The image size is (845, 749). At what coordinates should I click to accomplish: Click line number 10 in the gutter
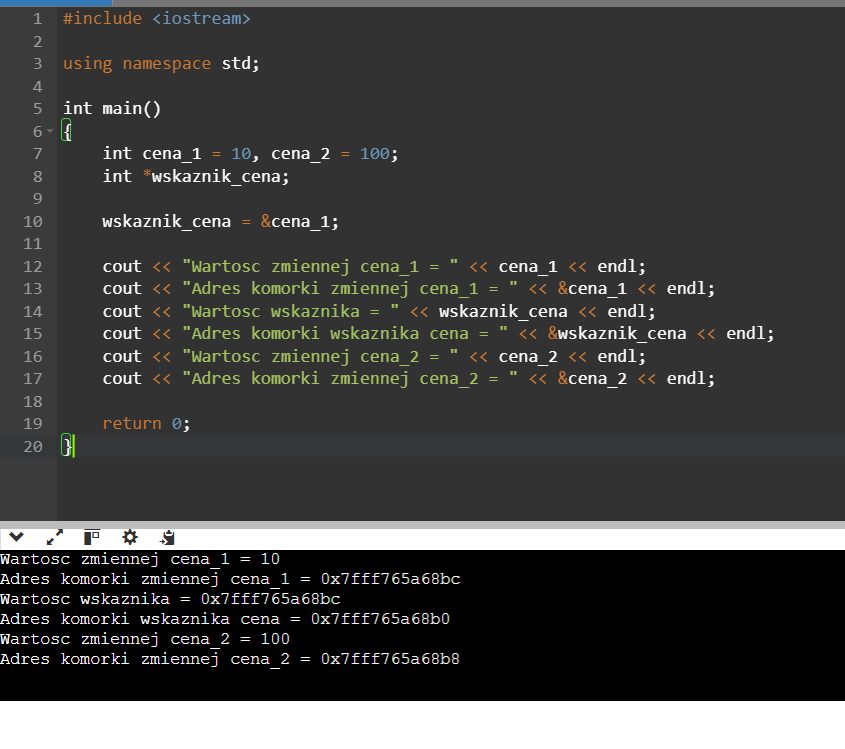pyautogui.click(x=32, y=221)
